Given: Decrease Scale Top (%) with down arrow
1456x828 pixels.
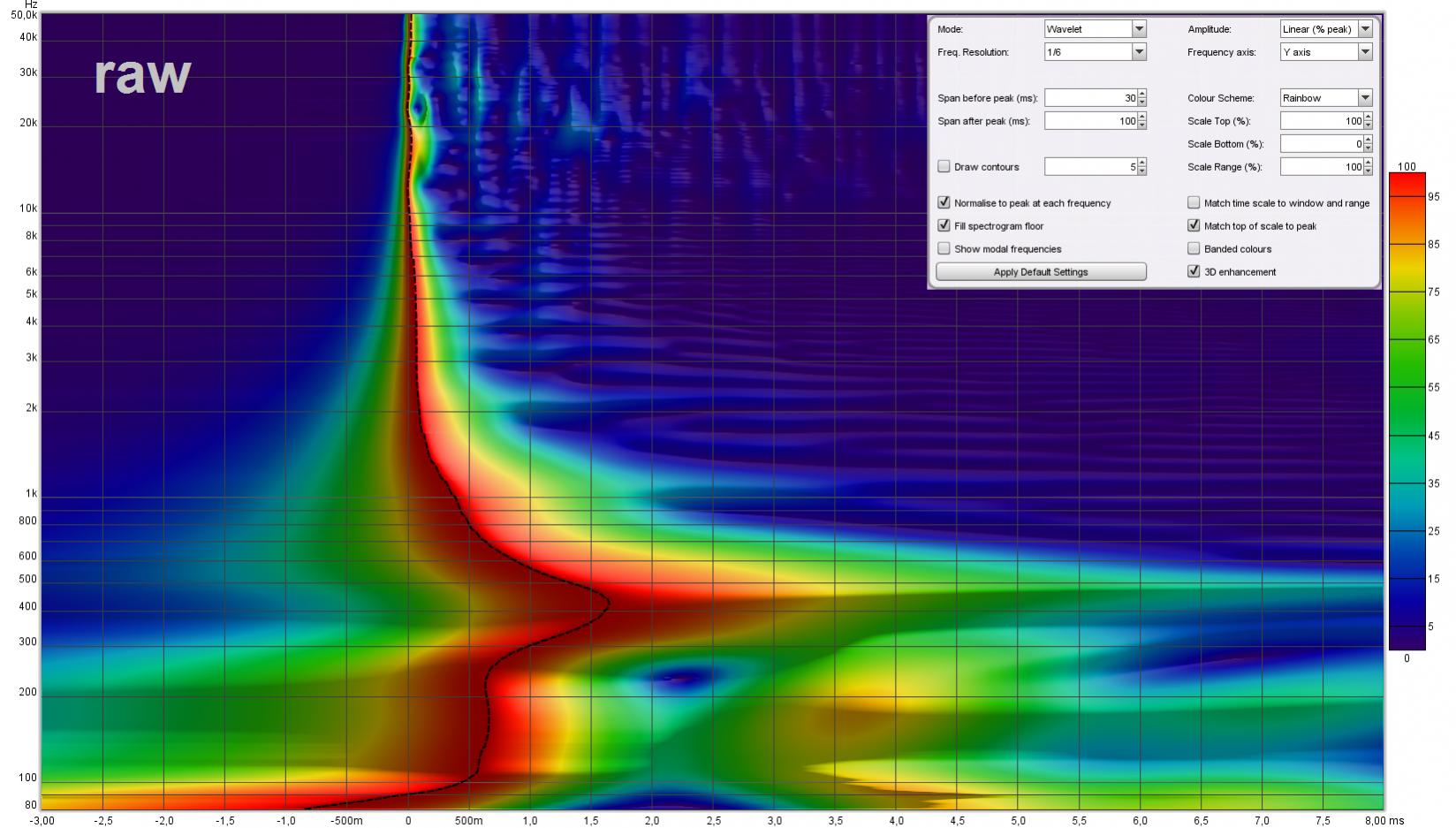Looking at the screenshot, I should coord(1369,125).
